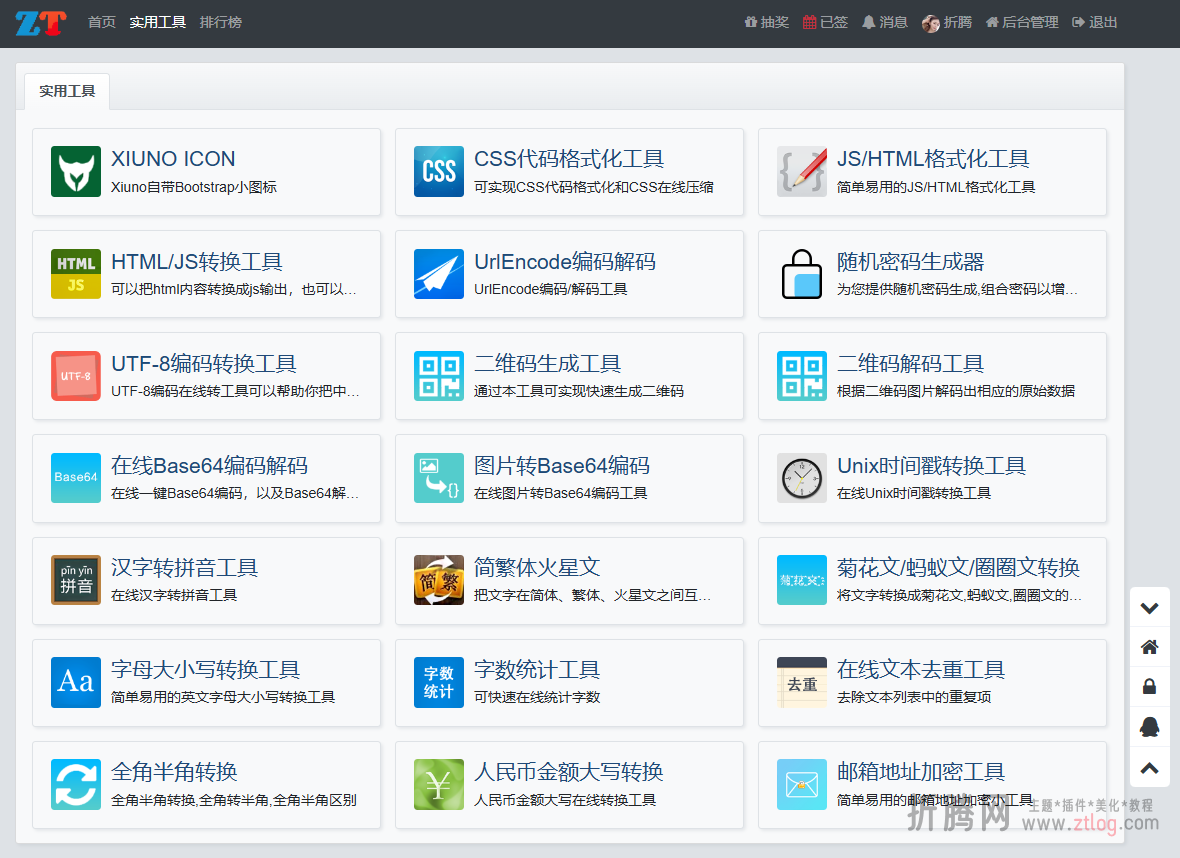Click the 后台管理 admin link

point(1022,22)
